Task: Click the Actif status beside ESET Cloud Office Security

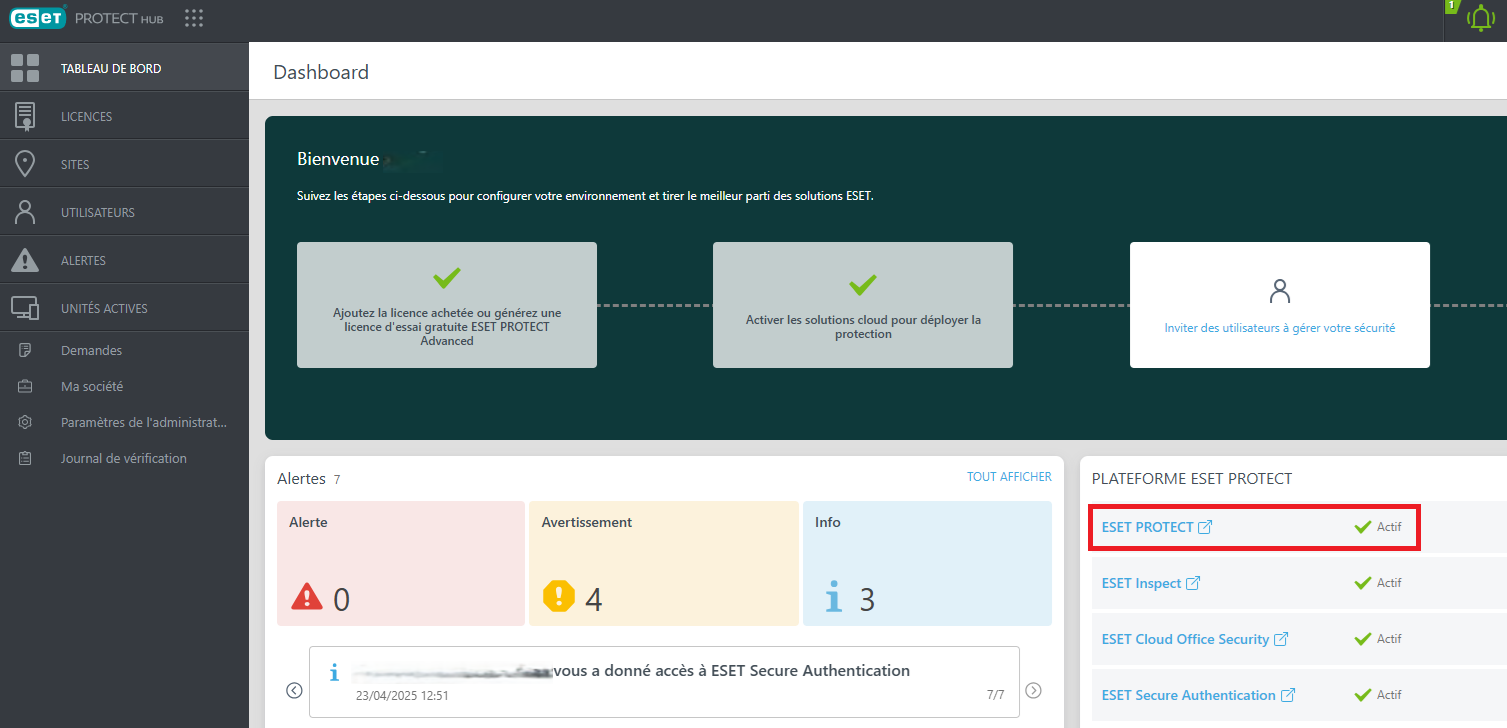Action: coord(1378,639)
